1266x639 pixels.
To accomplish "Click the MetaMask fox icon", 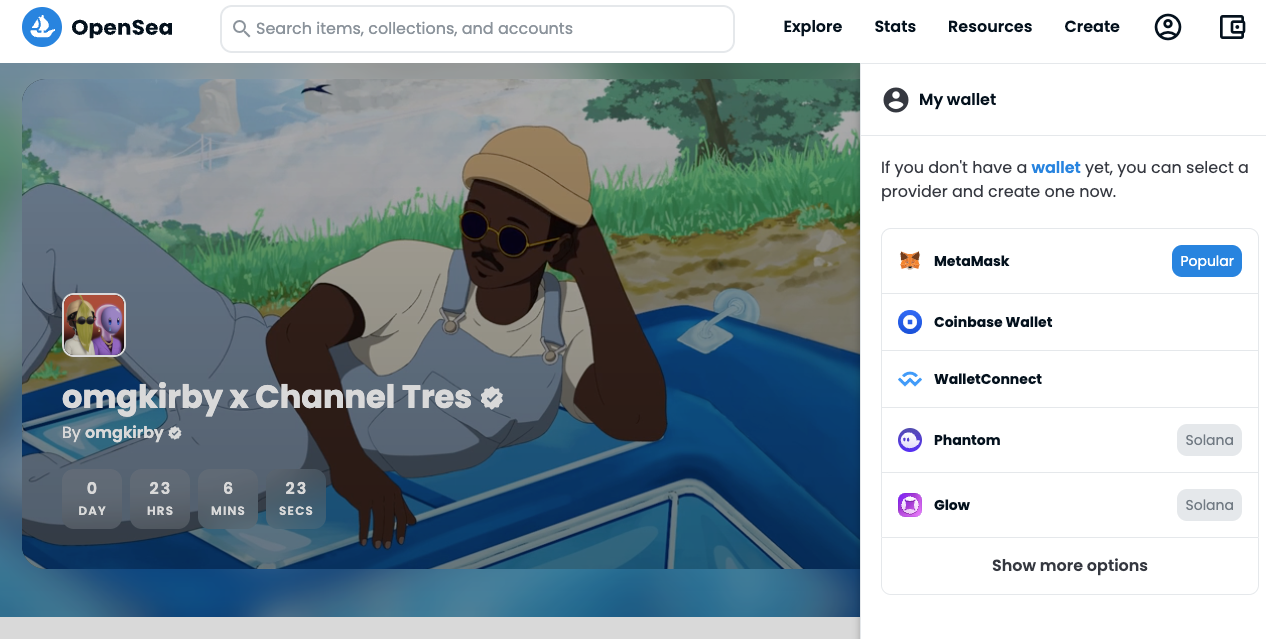I will pos(909,261).
